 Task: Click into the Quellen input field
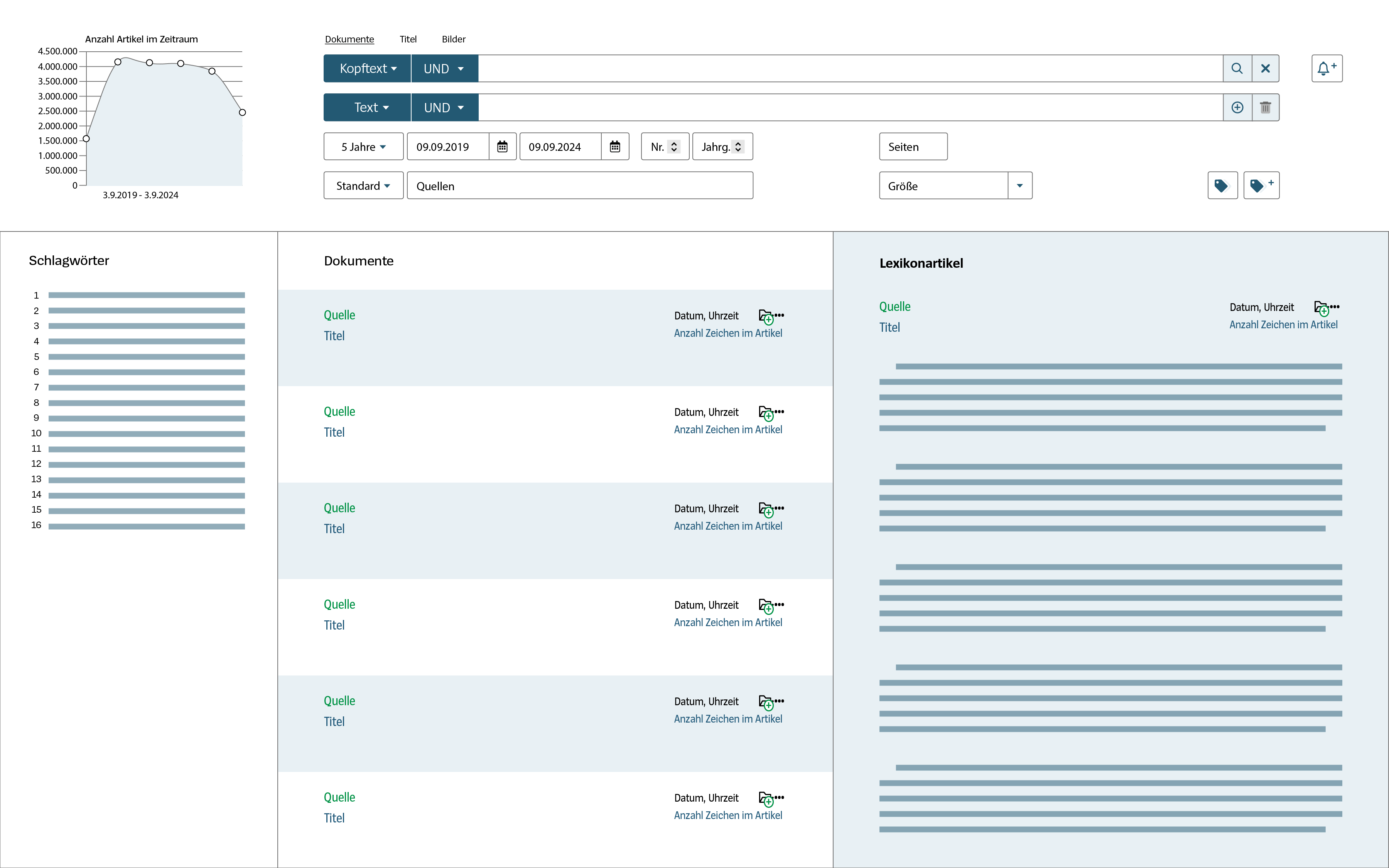click(580, 186)
